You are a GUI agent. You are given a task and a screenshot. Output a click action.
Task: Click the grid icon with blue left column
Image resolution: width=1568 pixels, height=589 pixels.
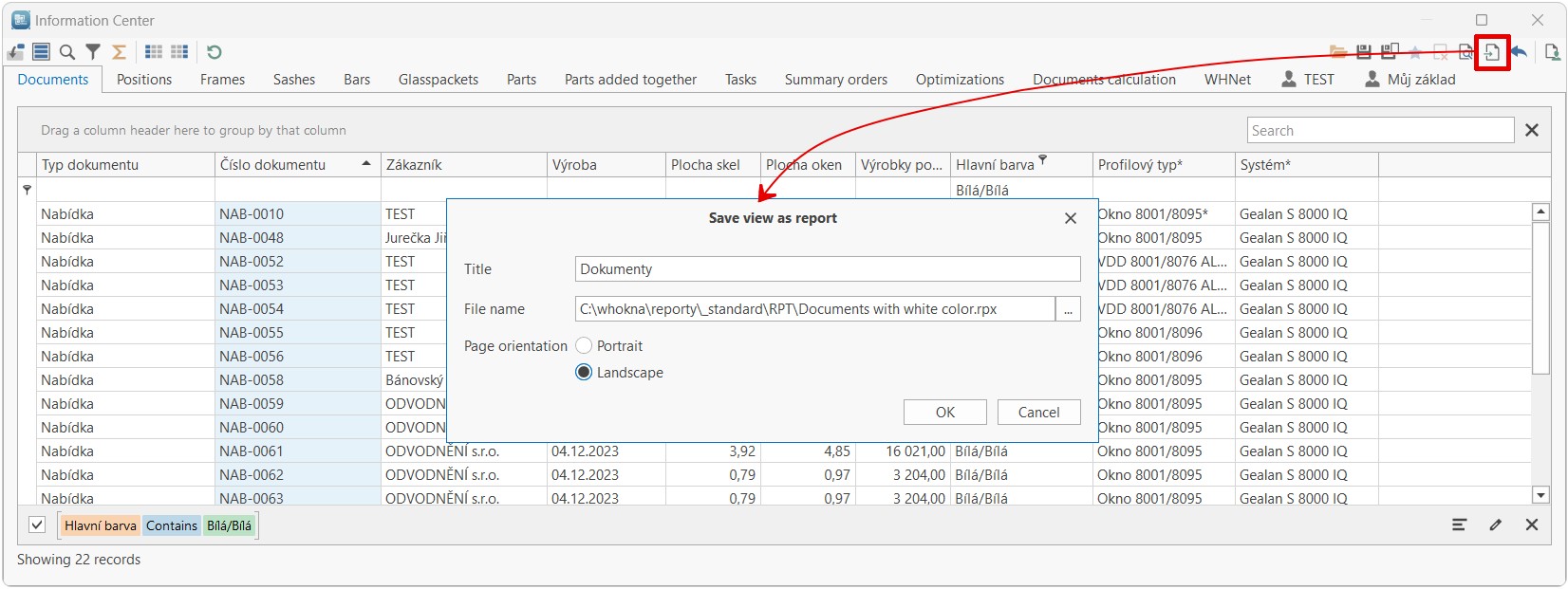click(x=154, y=52)
